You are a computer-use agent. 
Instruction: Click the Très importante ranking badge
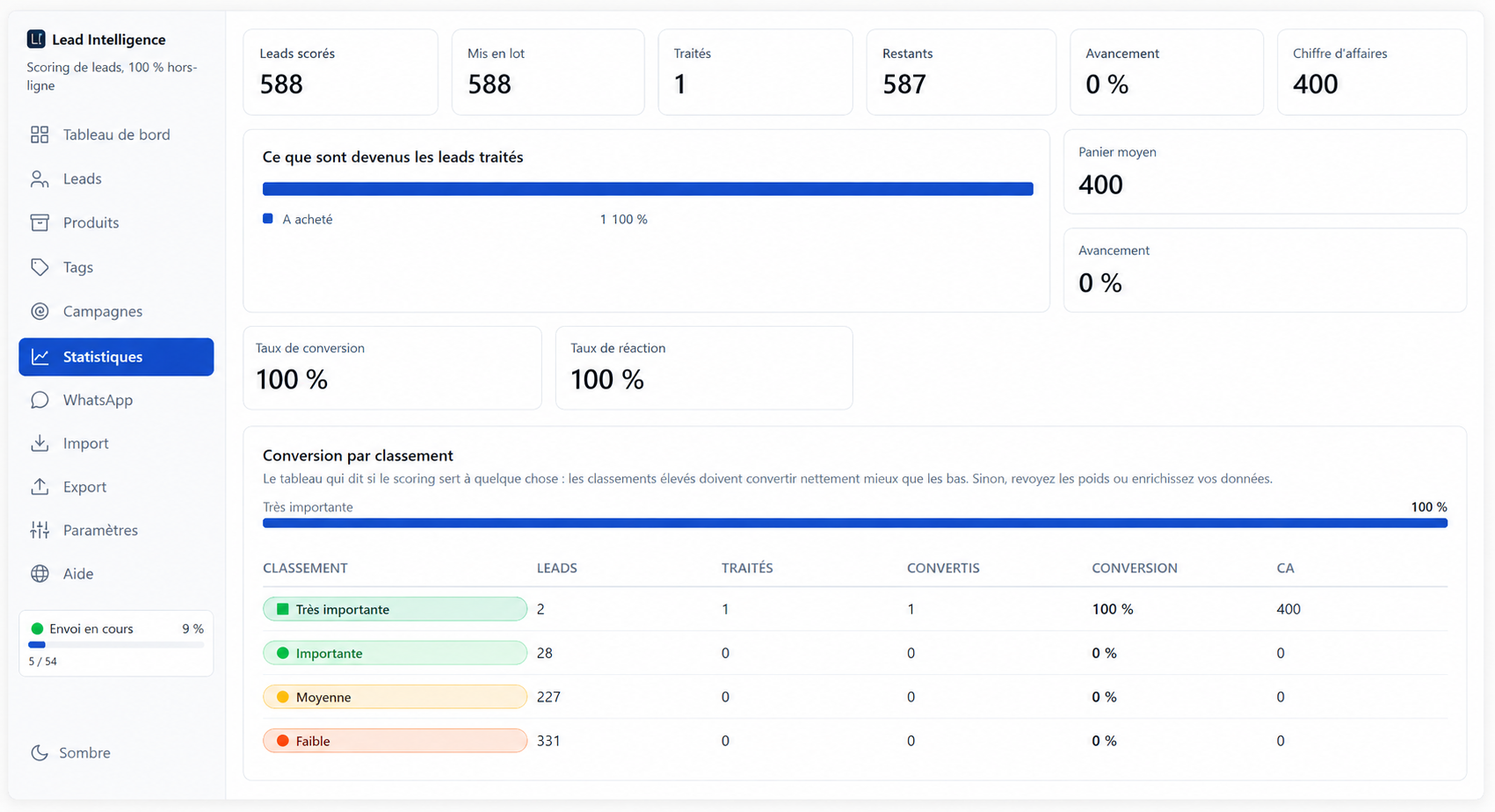(395, 609)
